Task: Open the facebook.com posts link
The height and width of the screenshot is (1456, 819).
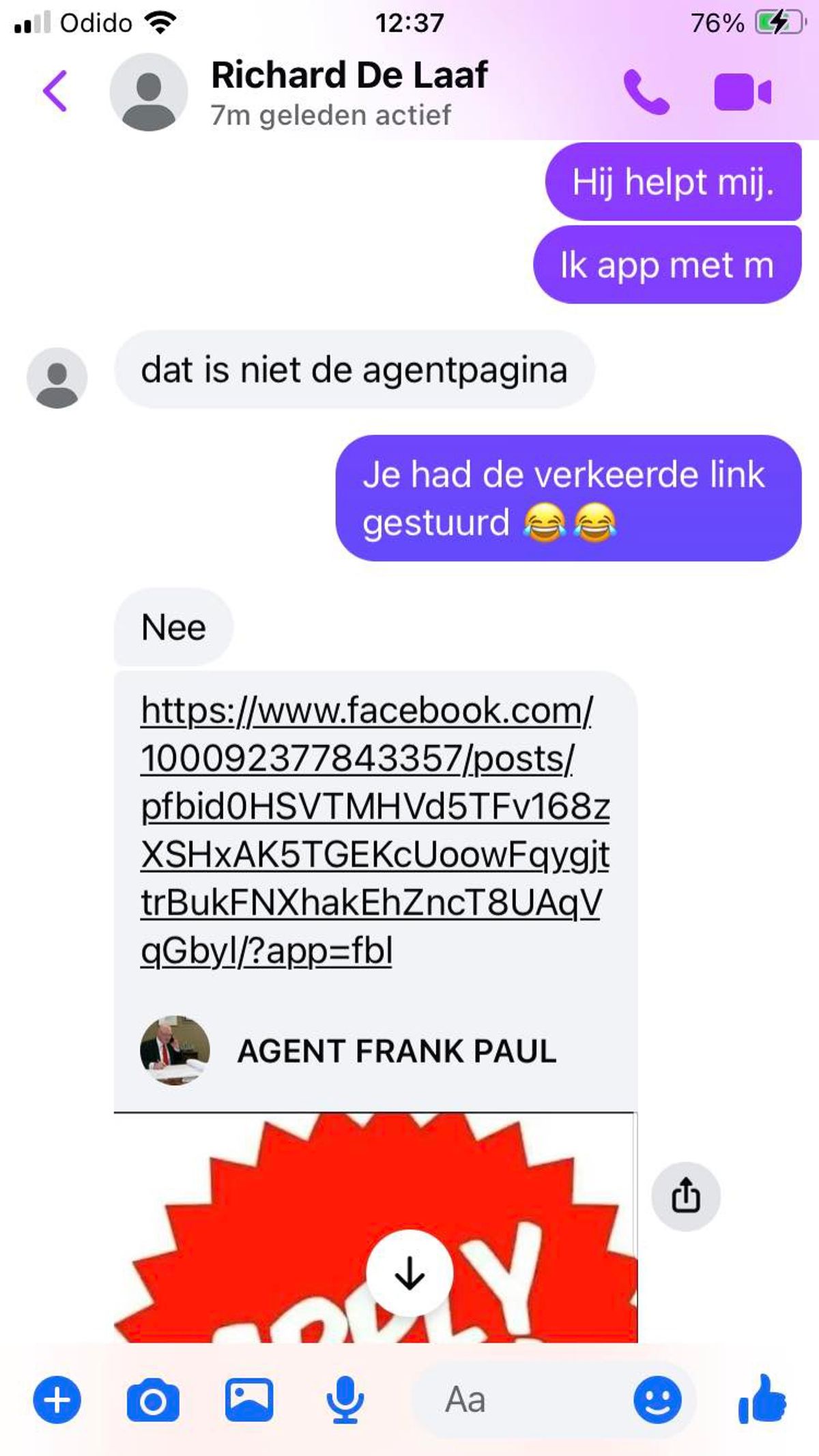Action: [x=375, y=830]
